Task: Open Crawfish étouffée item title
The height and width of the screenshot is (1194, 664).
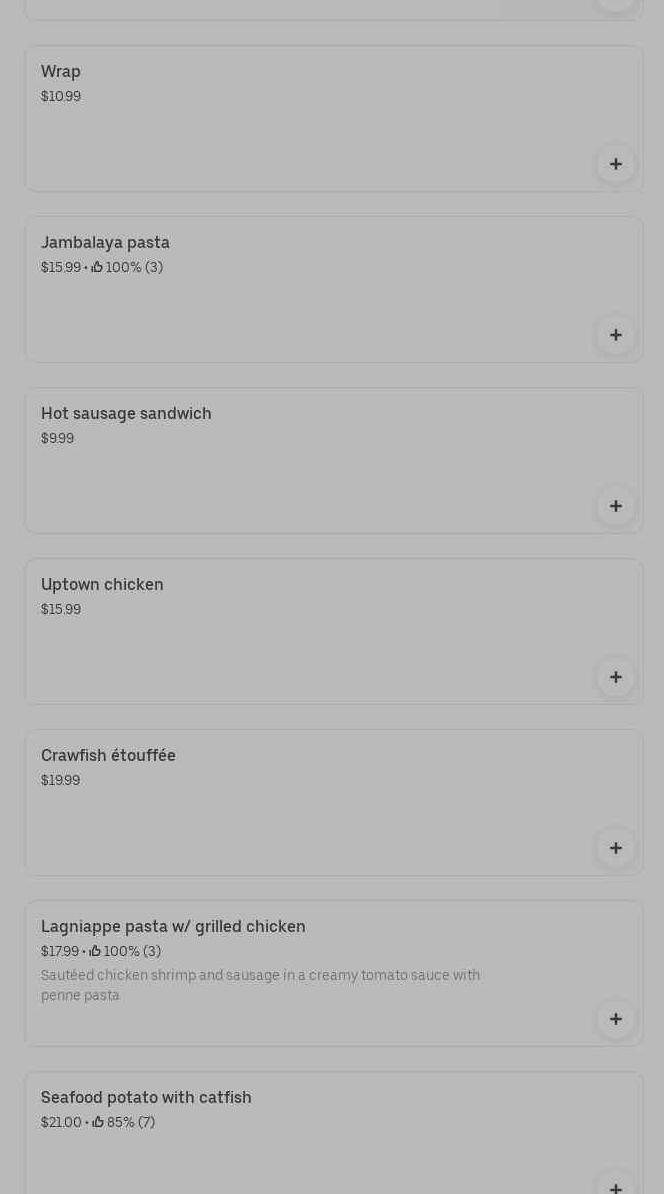Action: coord(108,756)
